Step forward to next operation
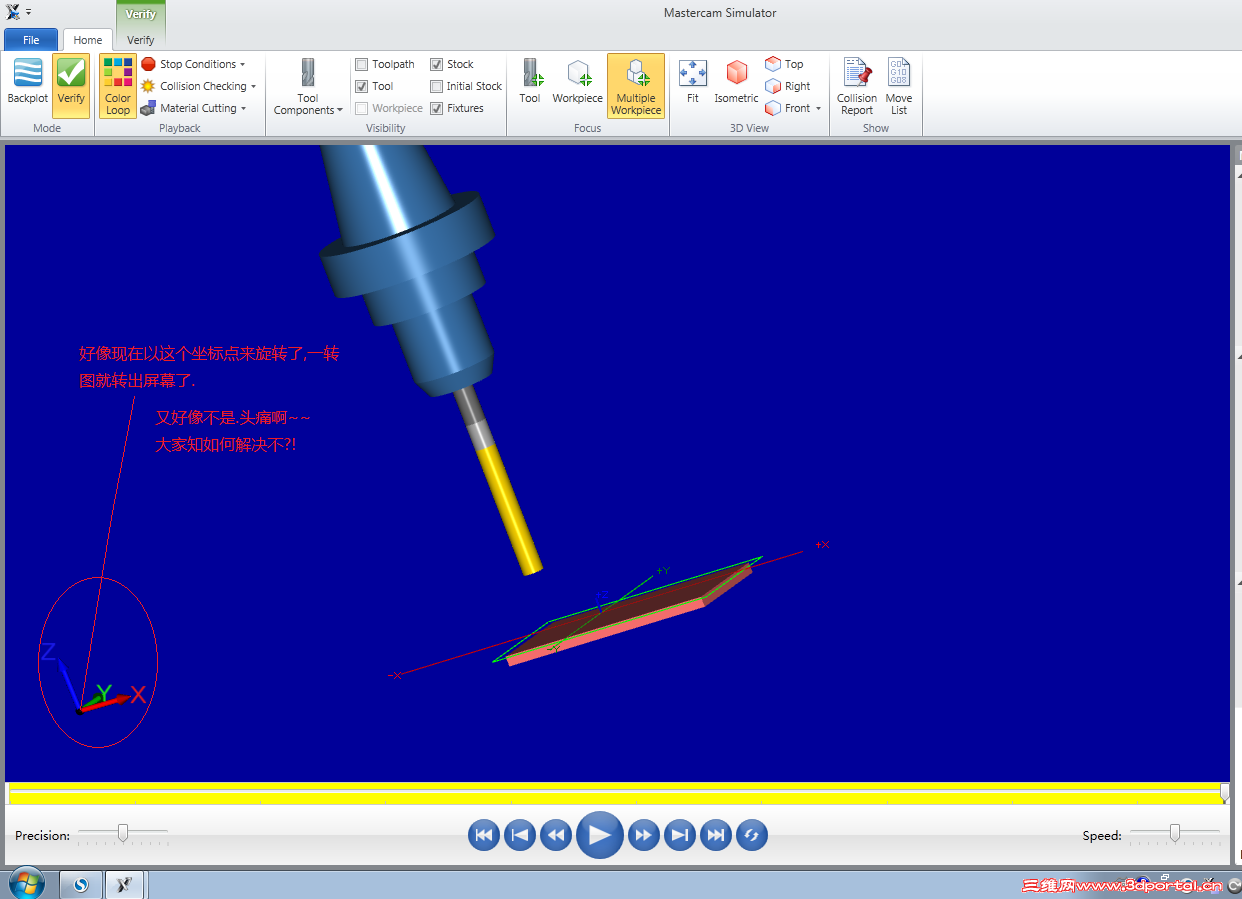The image size is (1242, 899). (x=680, y=835)
